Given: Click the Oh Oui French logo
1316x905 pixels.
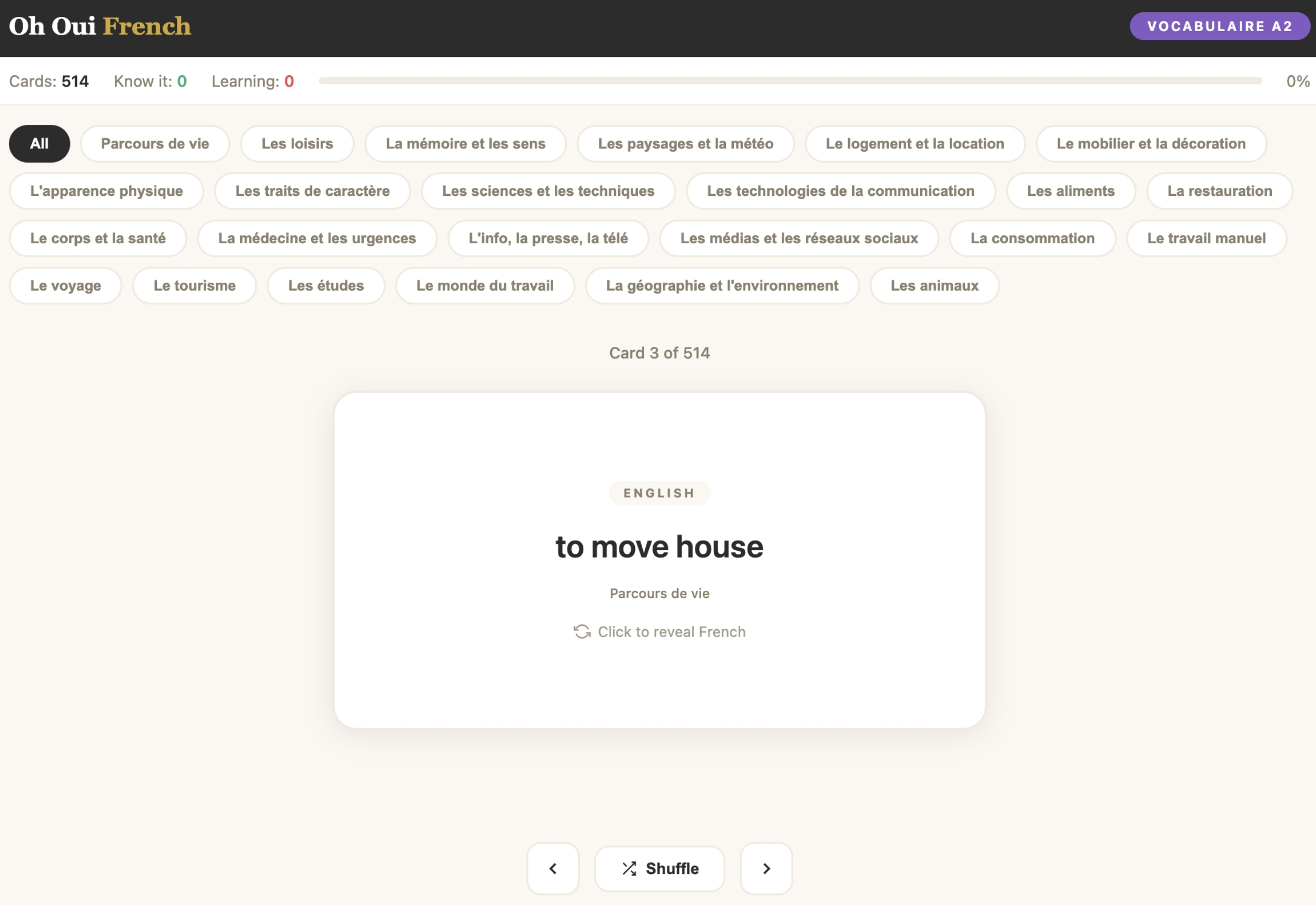Looking at the screenshot, I should [x=100, y=26].
